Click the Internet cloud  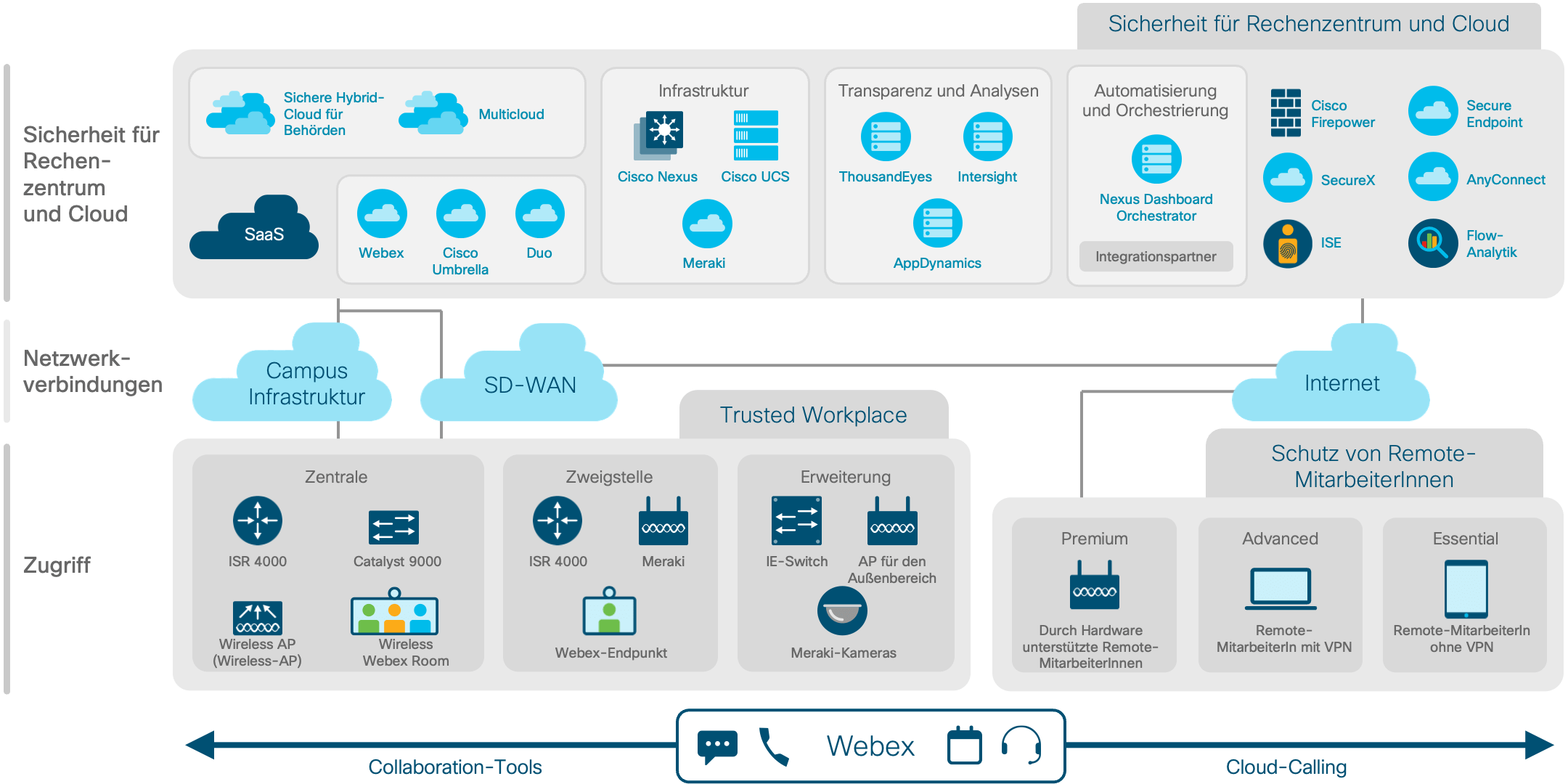[1331, 372]
